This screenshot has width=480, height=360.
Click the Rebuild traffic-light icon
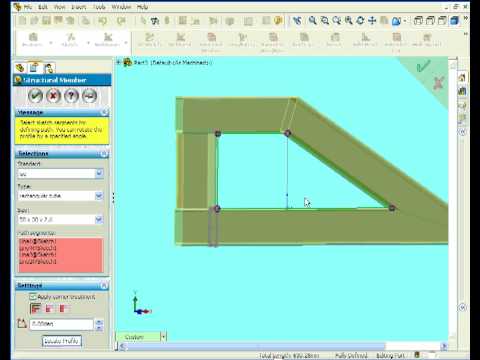(x=167, y=21)
